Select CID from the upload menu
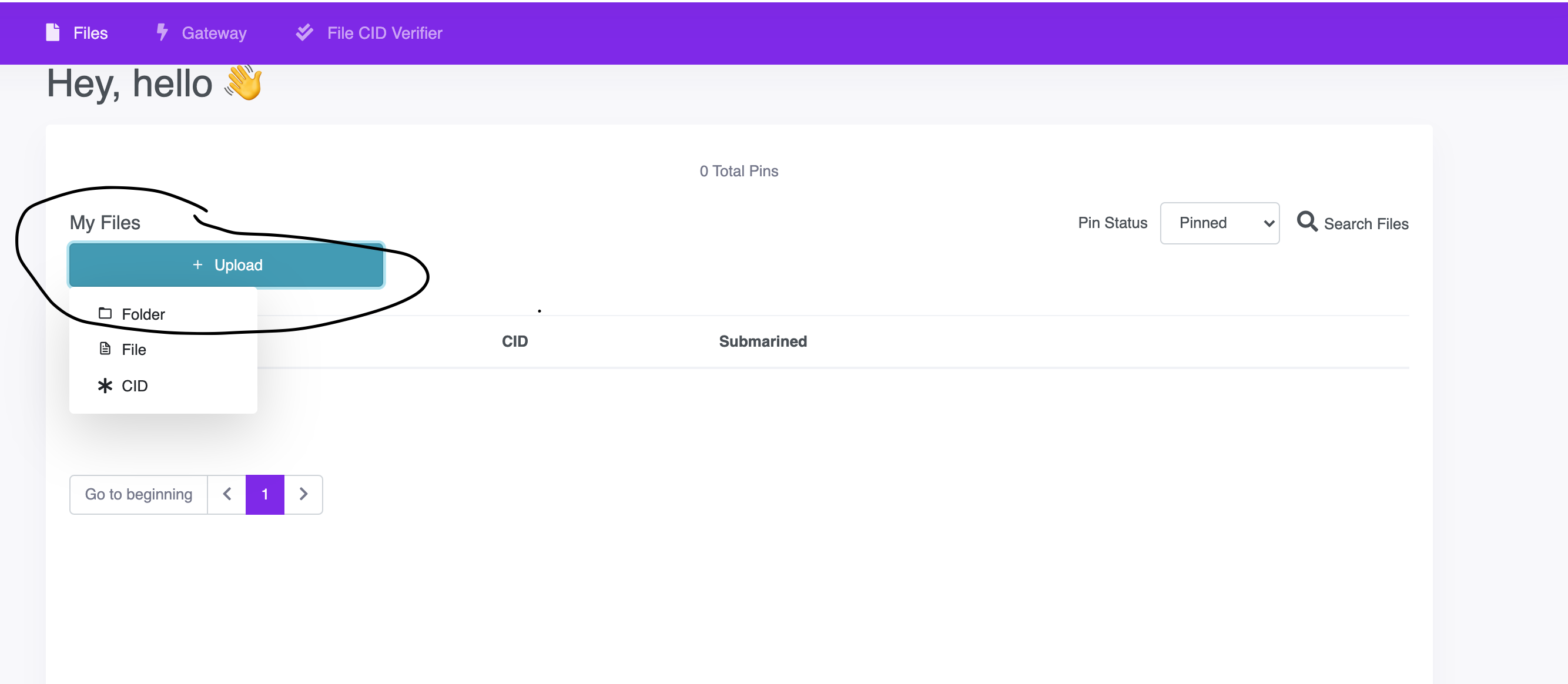This screenshot has width=1568, height=684. pyautogui.click(x=135, y=385)
